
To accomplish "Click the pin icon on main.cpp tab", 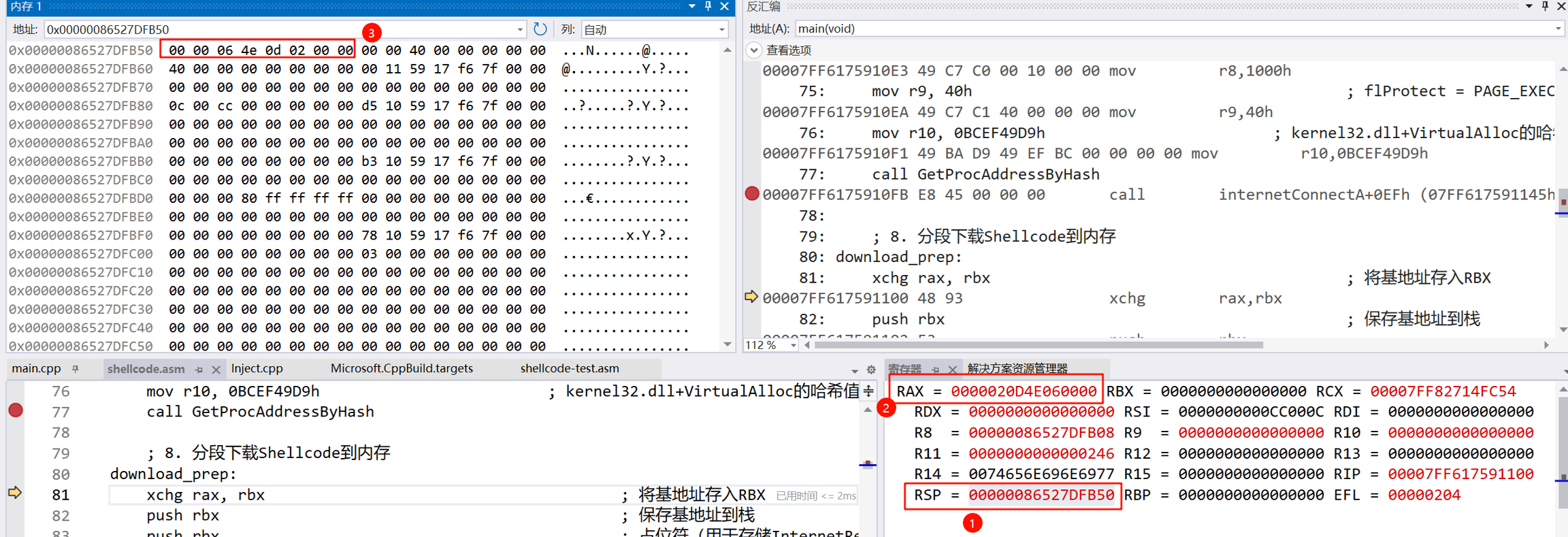I will point(76,369).
